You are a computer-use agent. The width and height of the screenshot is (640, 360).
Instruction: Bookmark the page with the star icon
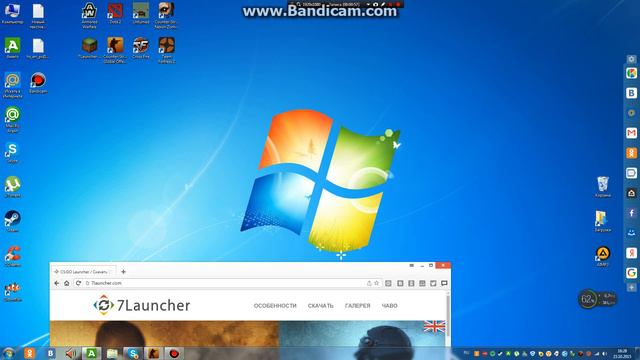(376, 283)
